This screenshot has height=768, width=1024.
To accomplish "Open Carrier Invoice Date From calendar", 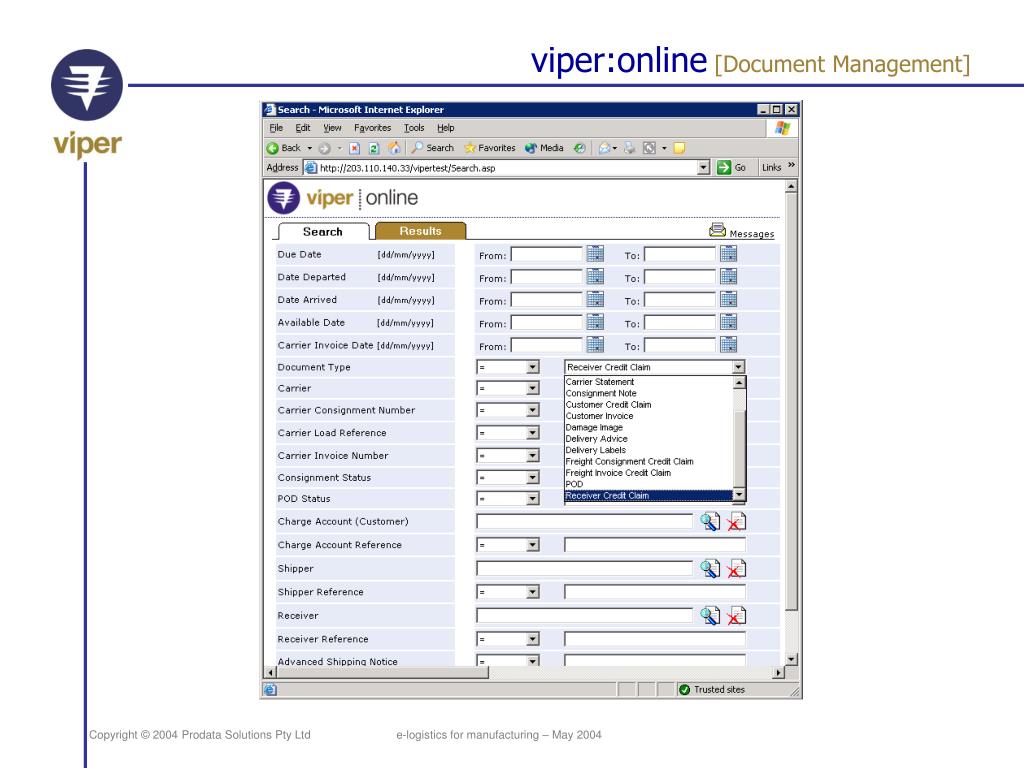I will pos(595,345).
